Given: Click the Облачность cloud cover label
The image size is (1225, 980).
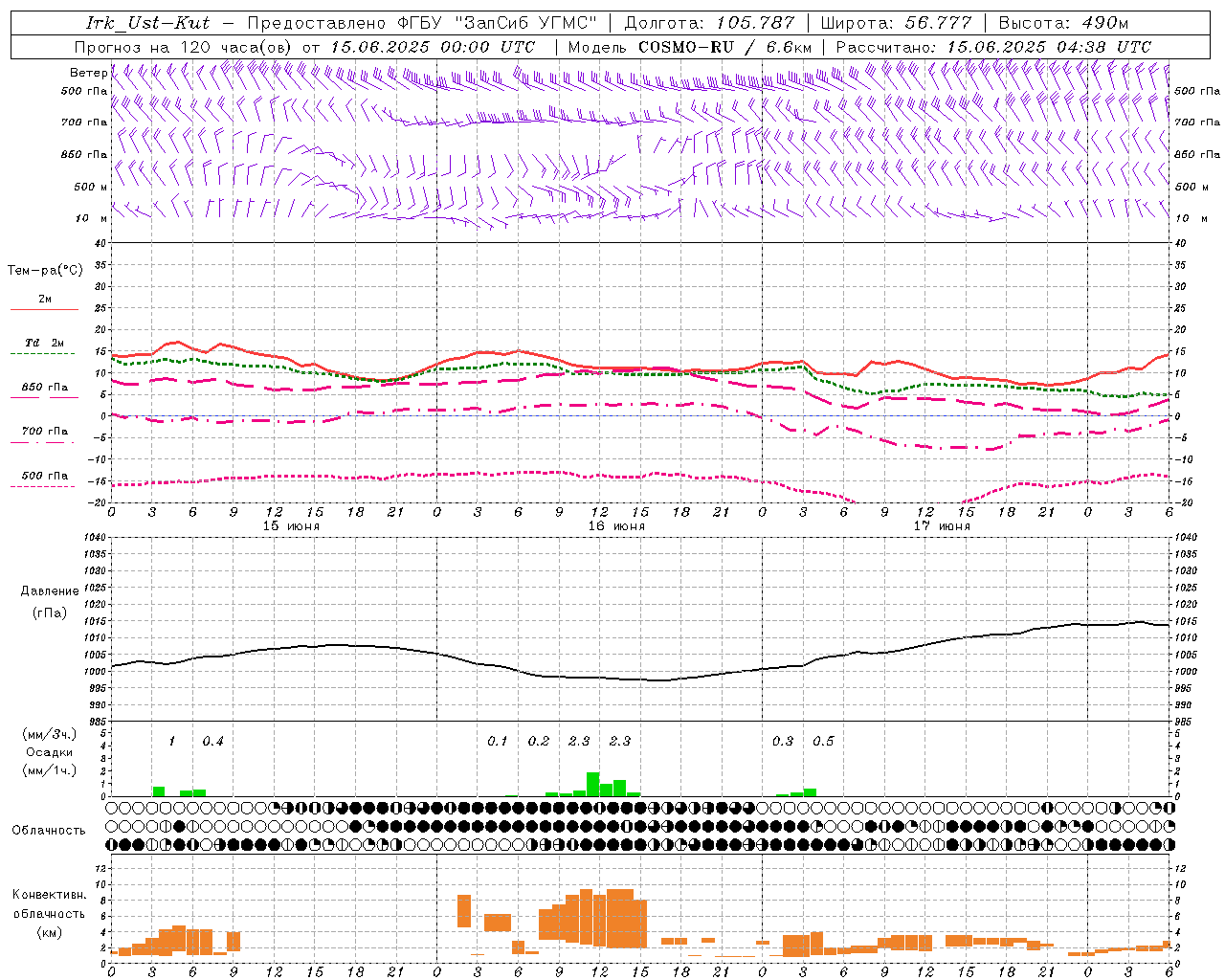Looking at the screenshot, I should (49, 831).
